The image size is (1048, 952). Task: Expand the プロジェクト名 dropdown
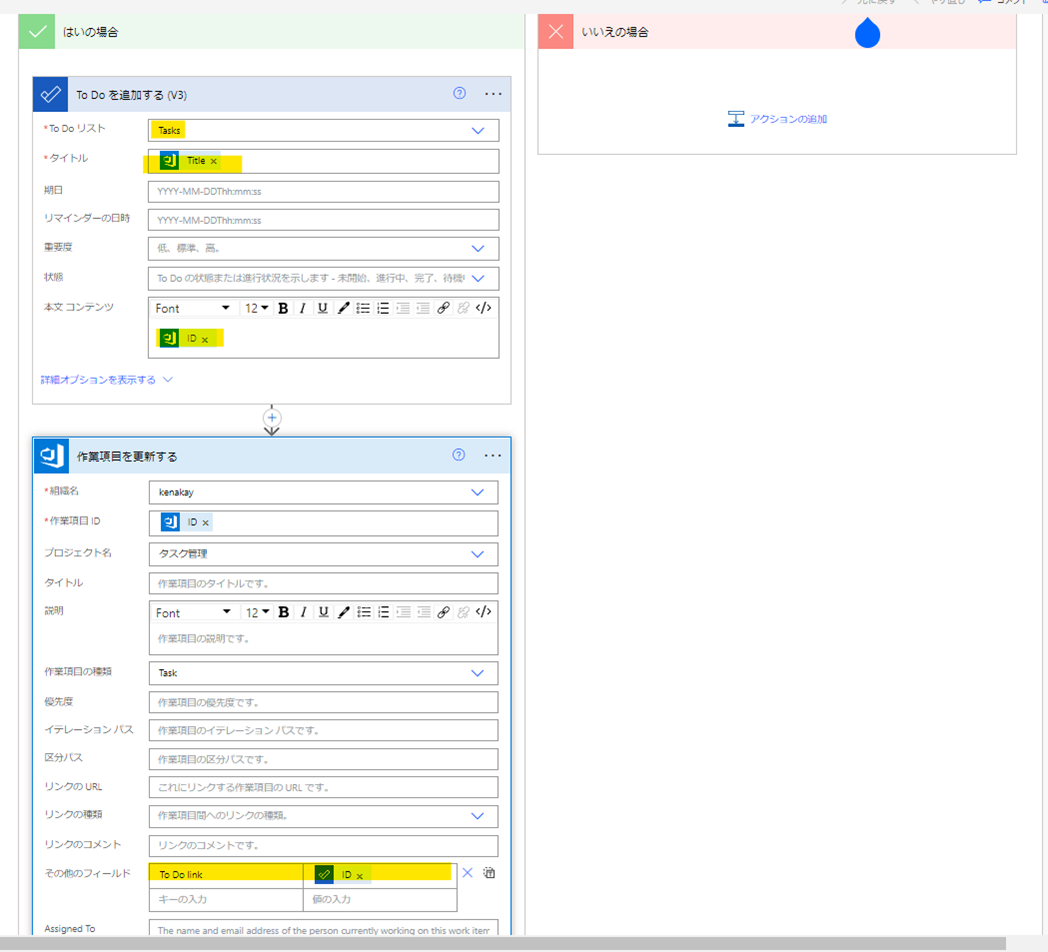click(x=478, y=554)
